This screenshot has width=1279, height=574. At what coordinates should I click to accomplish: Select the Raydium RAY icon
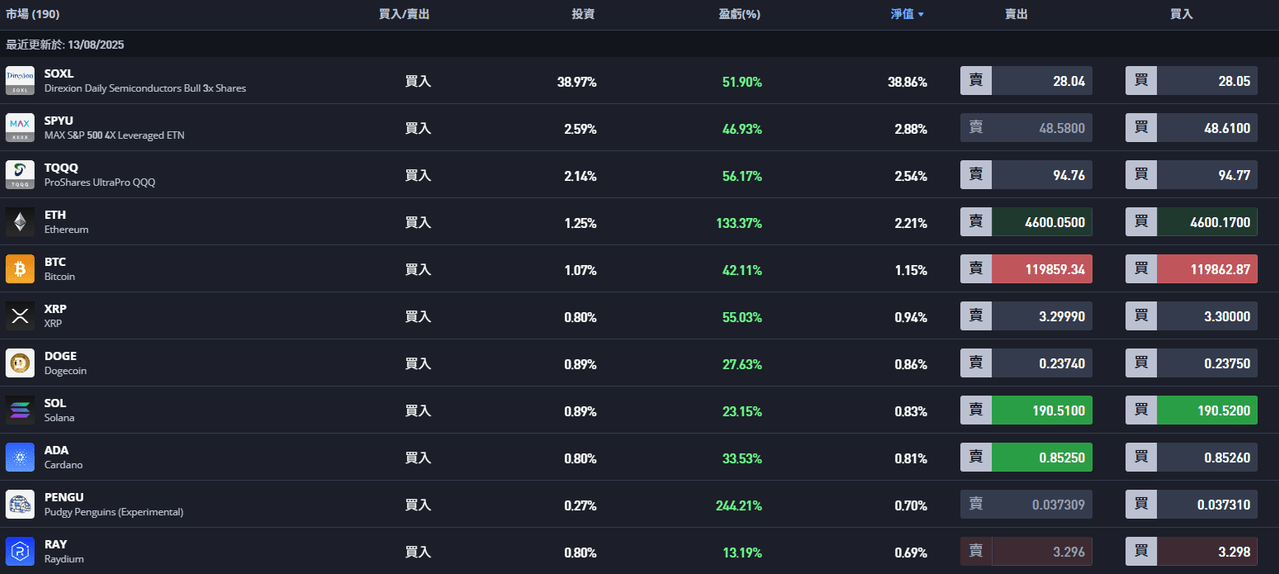[20, 551]
